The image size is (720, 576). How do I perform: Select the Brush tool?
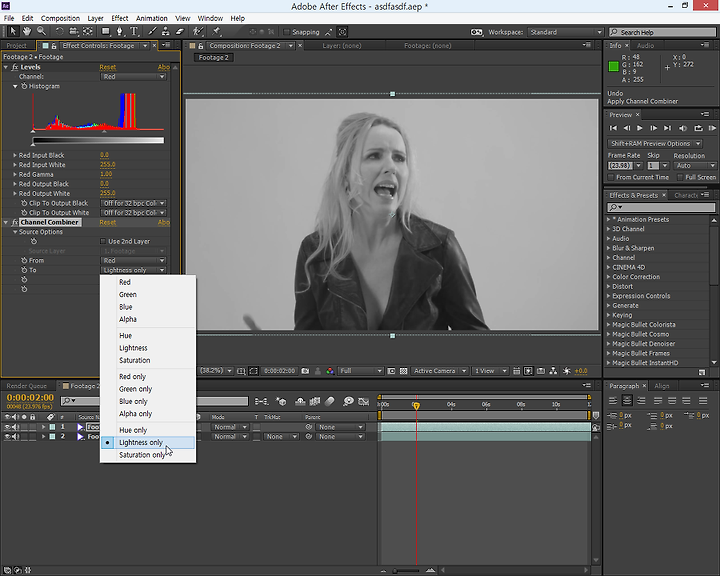pos(152,31)
